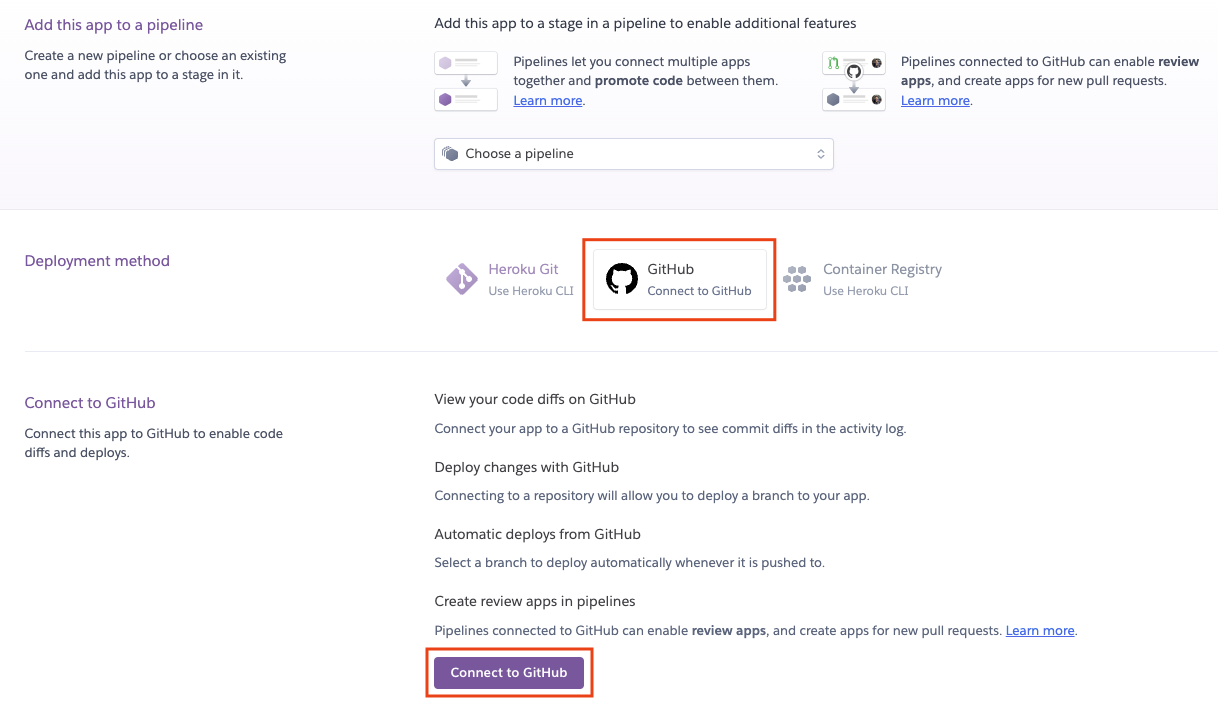
Task: Click 'Add this app to a stage' description
Action: [646, 23]
